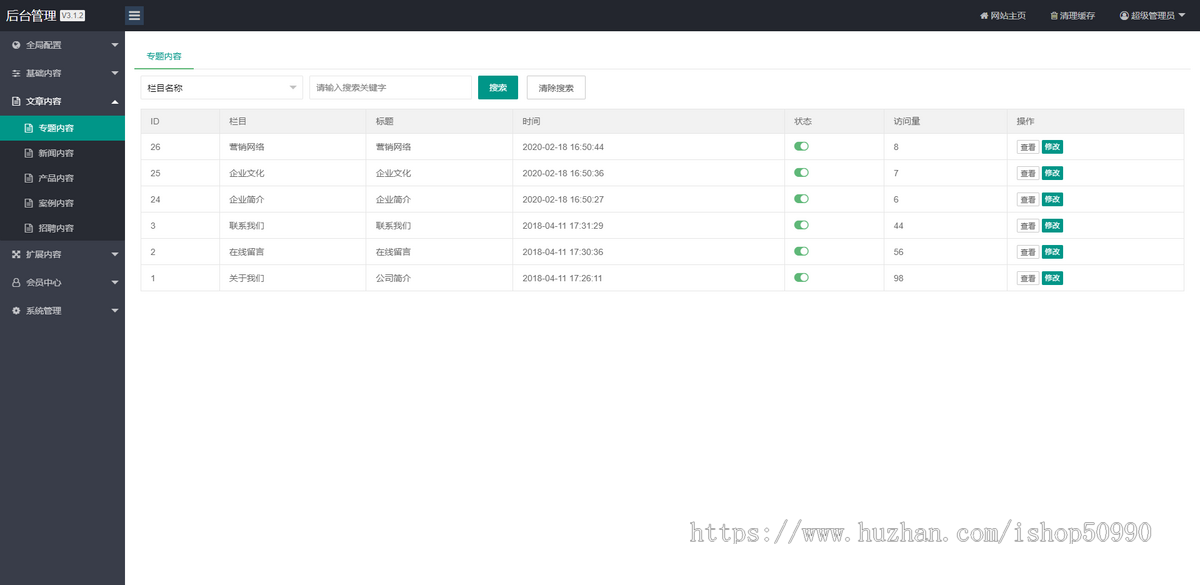Select 专题内容 label in the sidebar

(56, 128)
